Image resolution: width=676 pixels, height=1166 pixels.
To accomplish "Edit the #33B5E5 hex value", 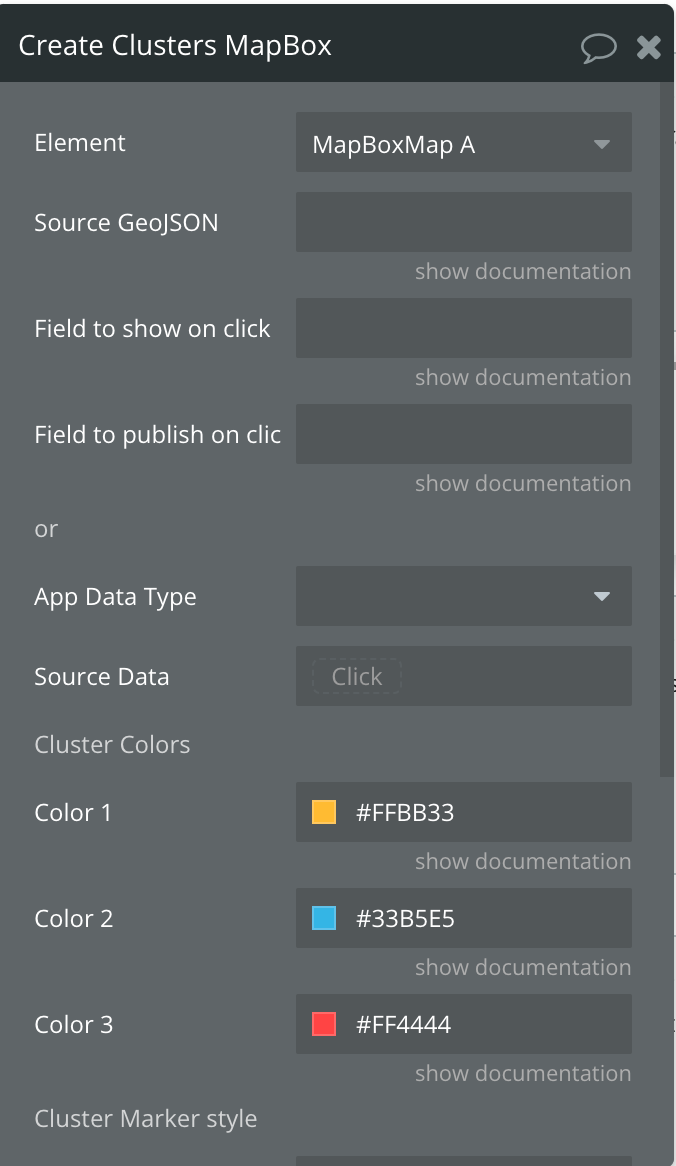I will pyautogui.click(x=405, y=918).
